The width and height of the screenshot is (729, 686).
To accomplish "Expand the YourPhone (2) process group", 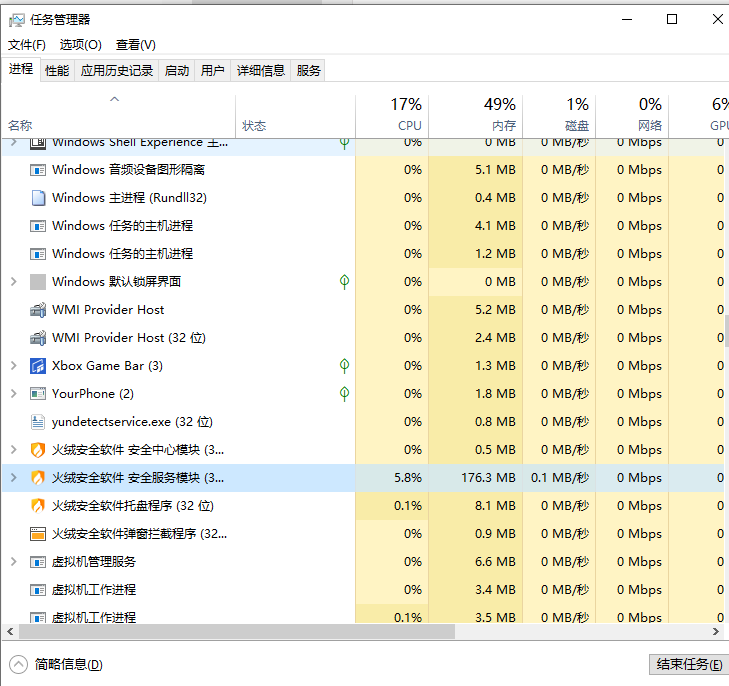I will tap(13, 394).
